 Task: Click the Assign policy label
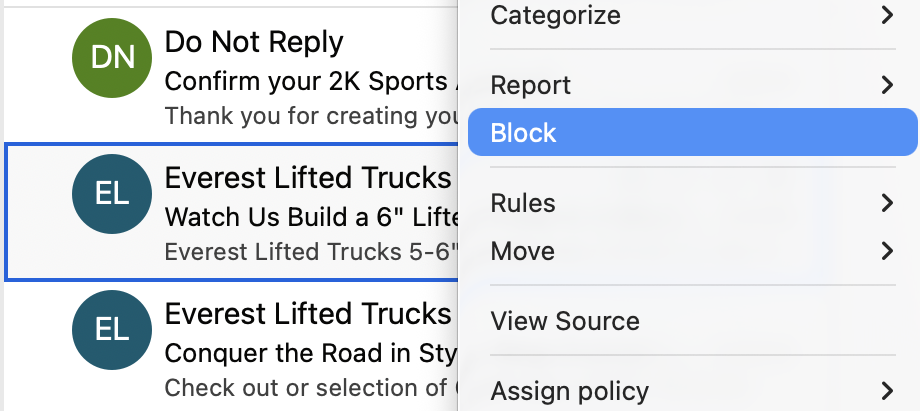click(569, 390)
